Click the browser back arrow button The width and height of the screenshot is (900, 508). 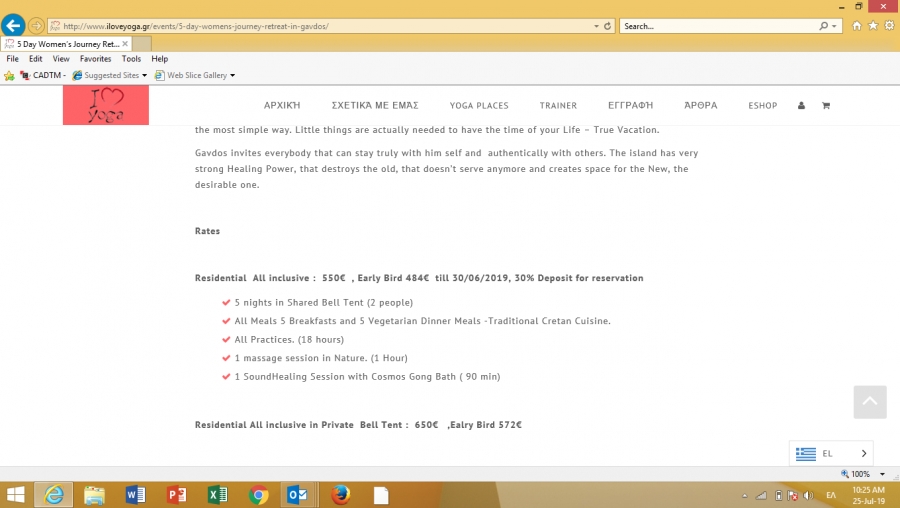click(x=14, y=26)
